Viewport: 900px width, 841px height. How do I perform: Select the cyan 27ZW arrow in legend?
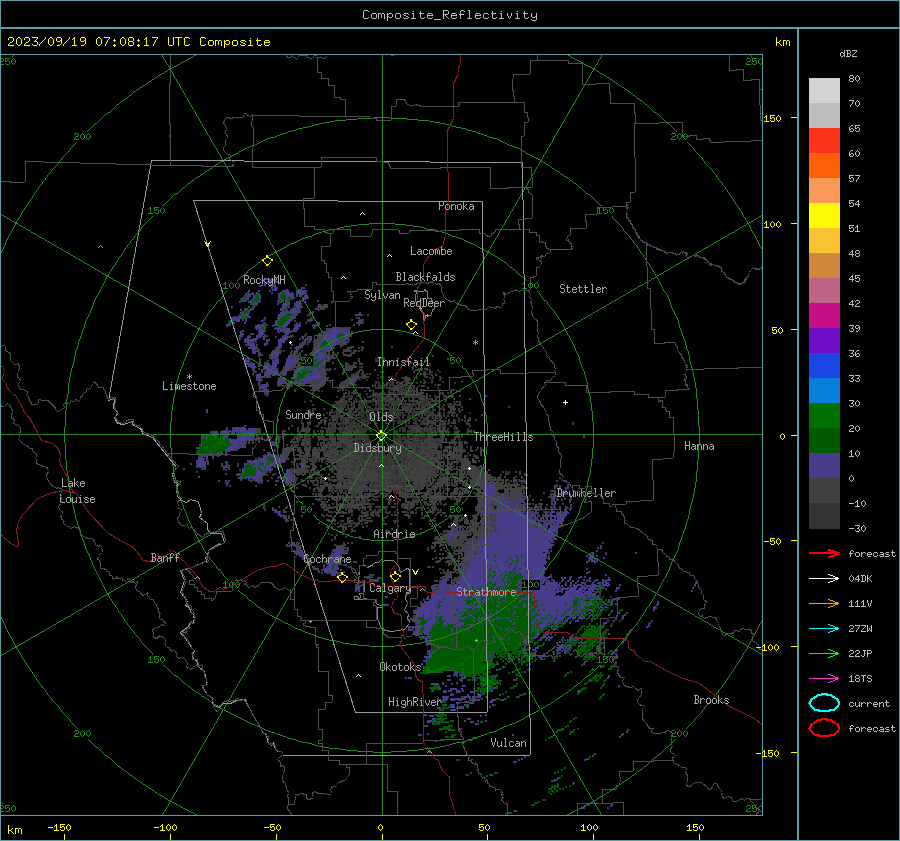tap(824, 629)
